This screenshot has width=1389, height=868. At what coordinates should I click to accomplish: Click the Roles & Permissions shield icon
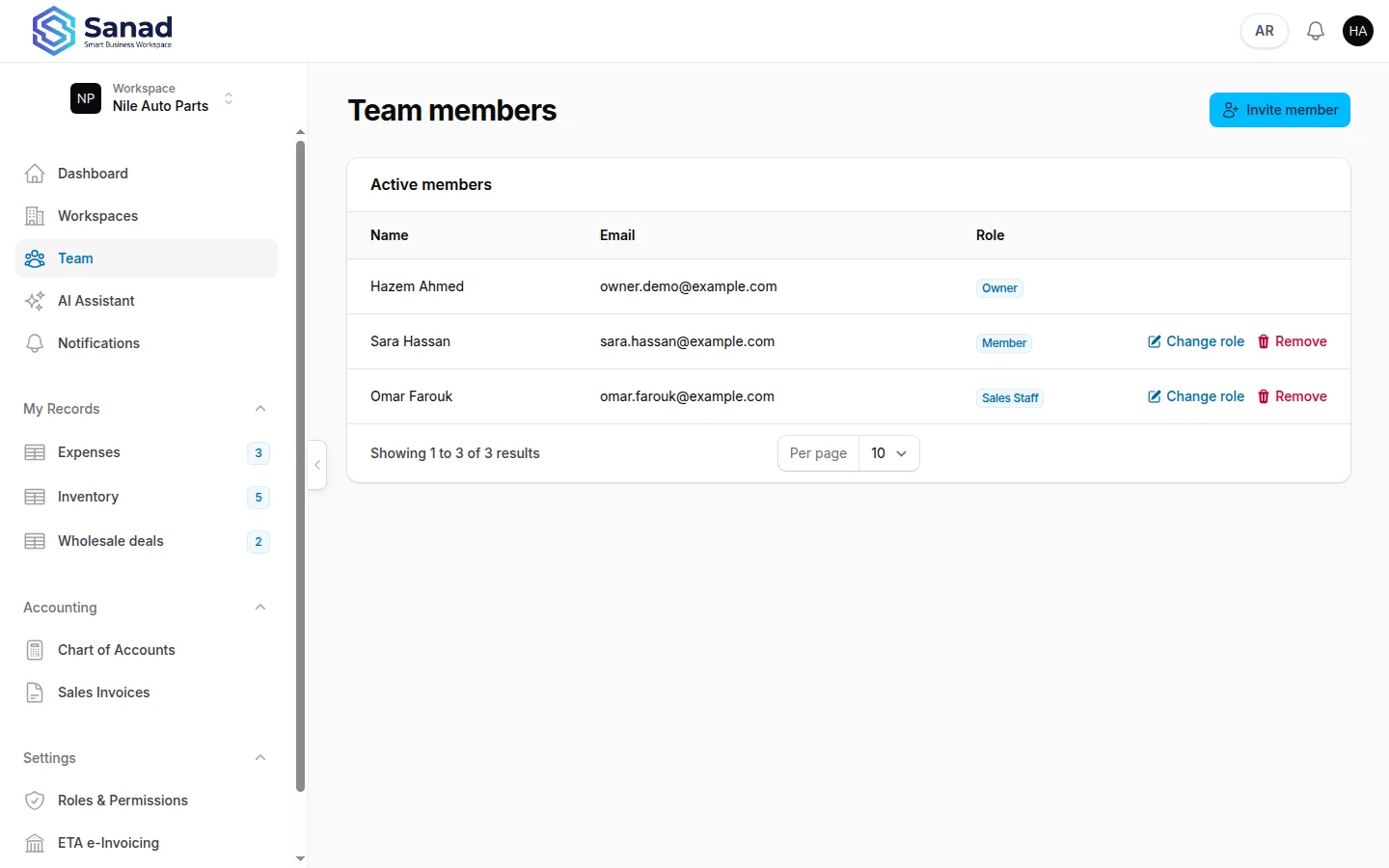pyautogui.click(x=35, y=800)
